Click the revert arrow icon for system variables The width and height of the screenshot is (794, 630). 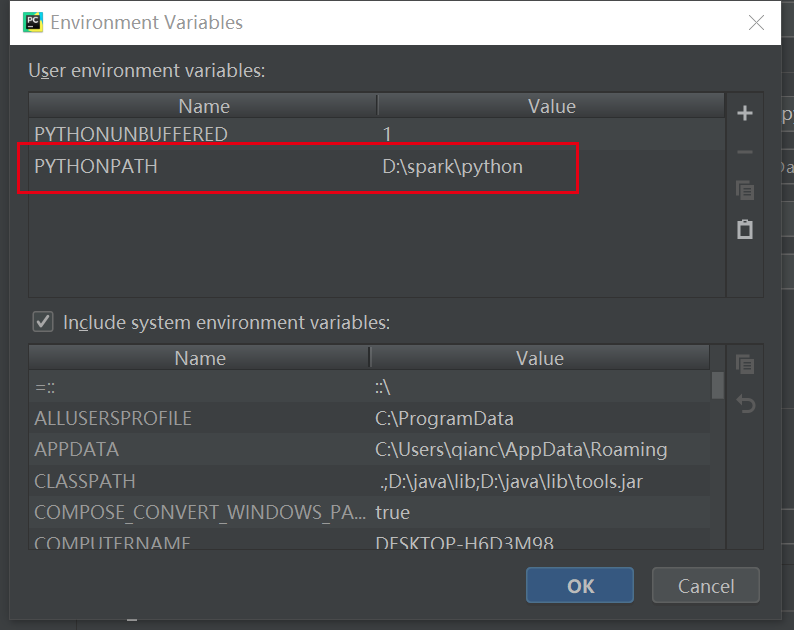(x=745, y=404)
